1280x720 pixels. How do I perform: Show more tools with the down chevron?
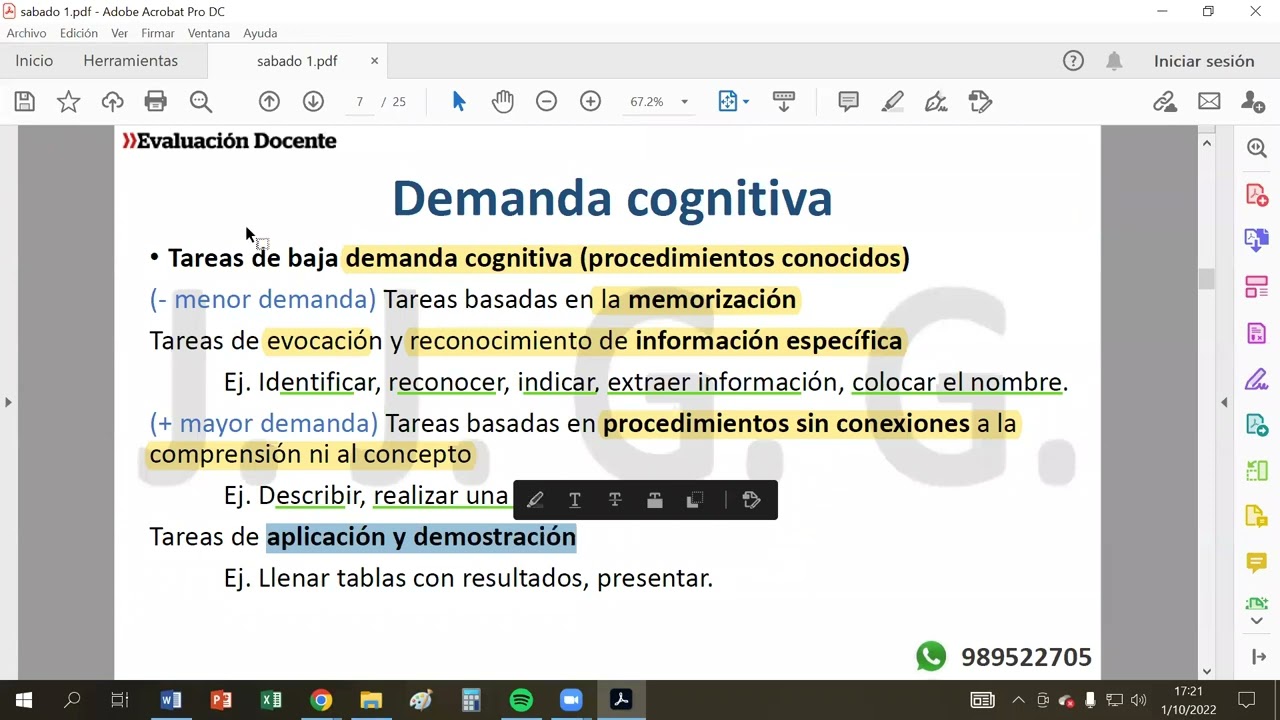[1257, 621]
